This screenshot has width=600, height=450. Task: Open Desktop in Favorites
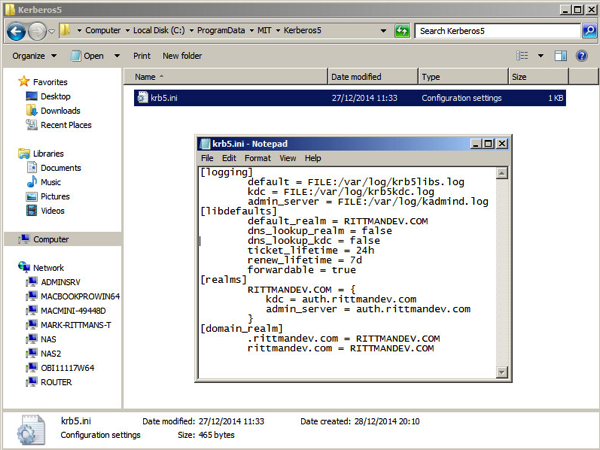click(x=55, y=96)
